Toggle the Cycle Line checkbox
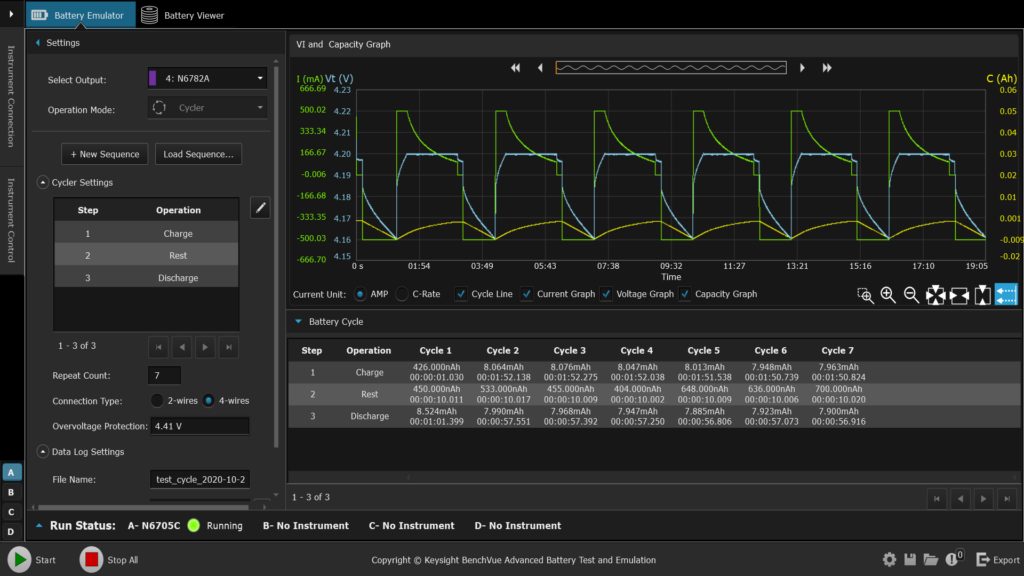The image size is (1024, 576). [x=461, y=295]
